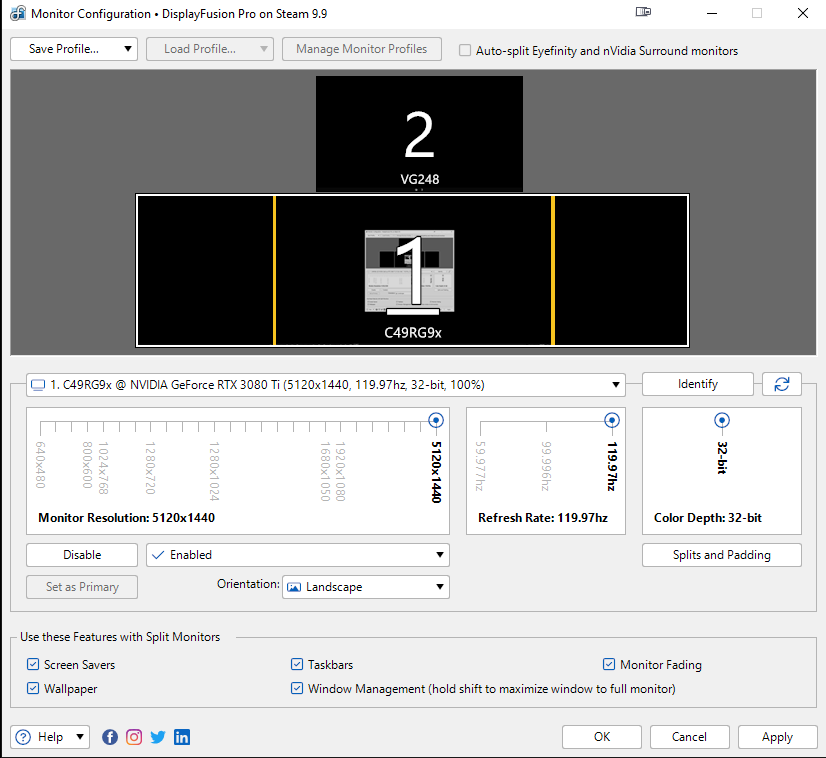The width and height of the screenshot is (826, 758).
Task: Click the 99.996hz refresh rate label
Action: coord(546,467)
